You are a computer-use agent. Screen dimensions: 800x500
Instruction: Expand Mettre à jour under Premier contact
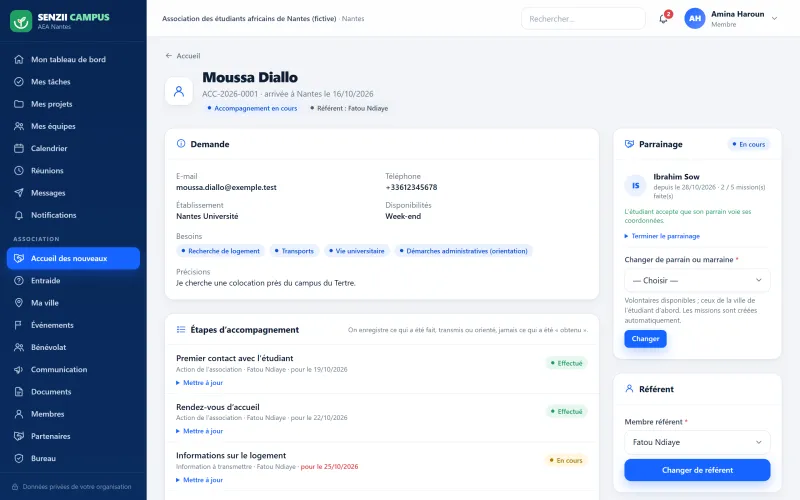pos(199,383)
